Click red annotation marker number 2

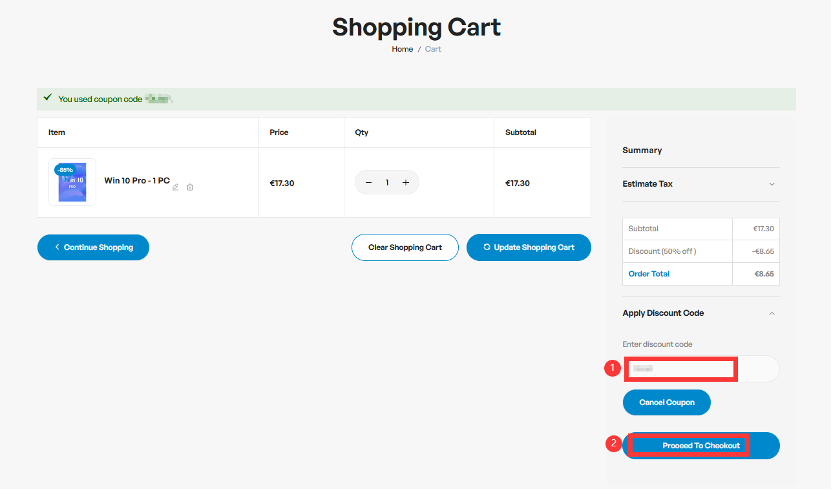(x=613, y=444)
